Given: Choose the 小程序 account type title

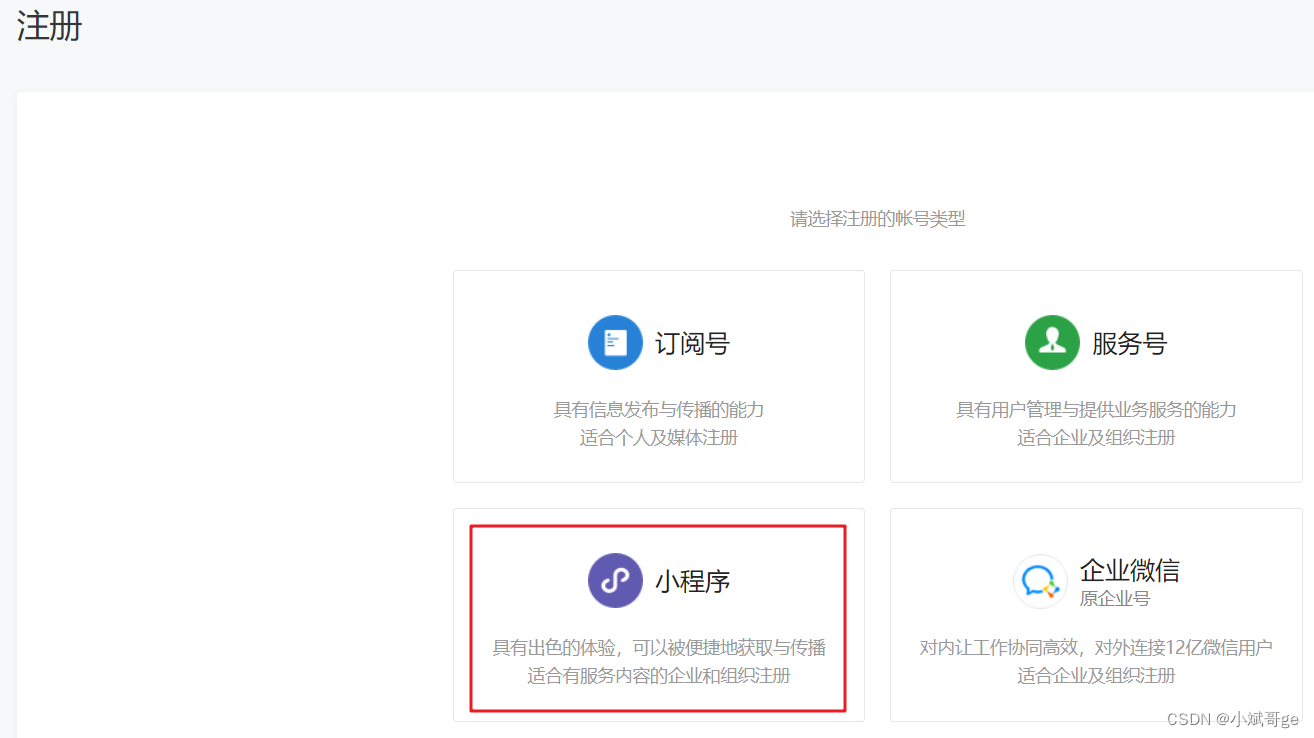Looking at the screenshot, I should (x=692, y=581).
